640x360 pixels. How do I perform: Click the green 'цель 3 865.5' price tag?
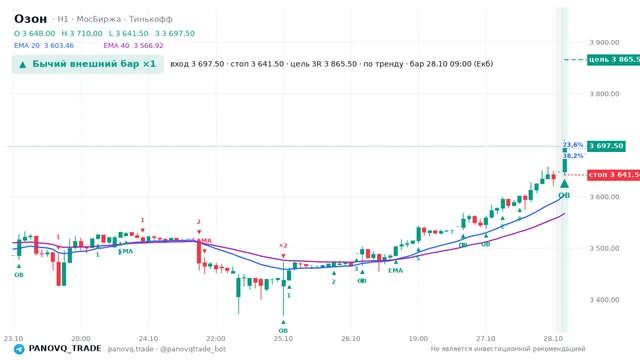click(613, 60)
